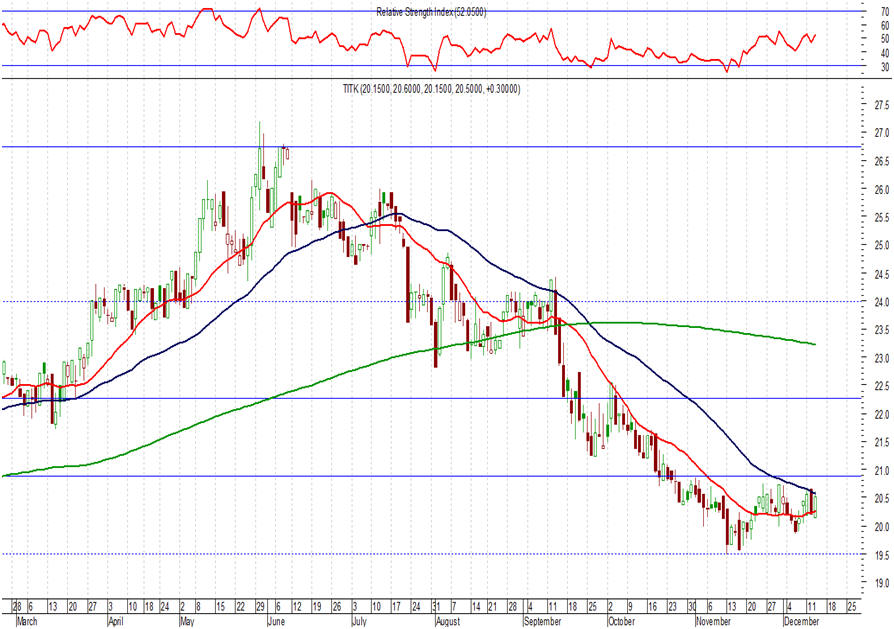Click date label 30 before November
The height and width of the screenshot is (629, 894).
(692, 606)
